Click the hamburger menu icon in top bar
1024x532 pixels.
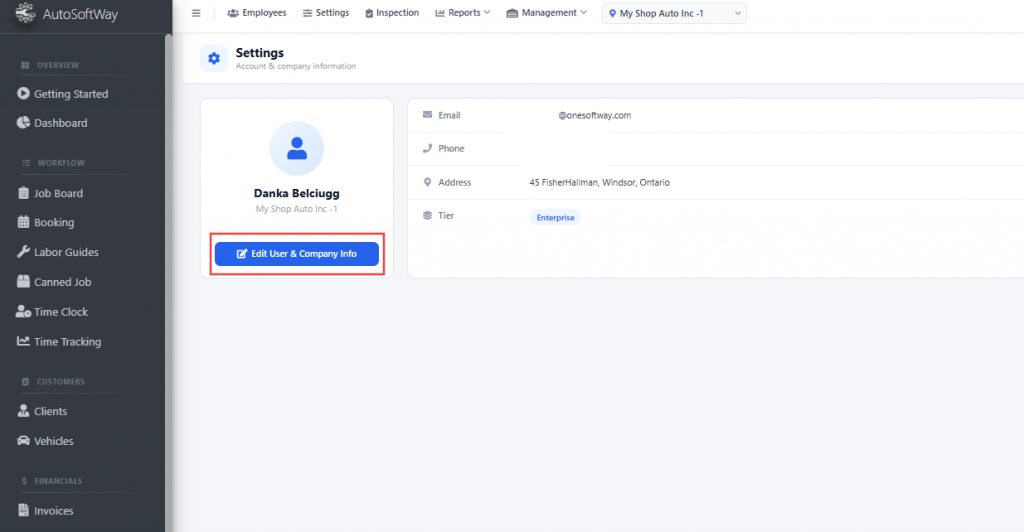(x=196, y=13)
